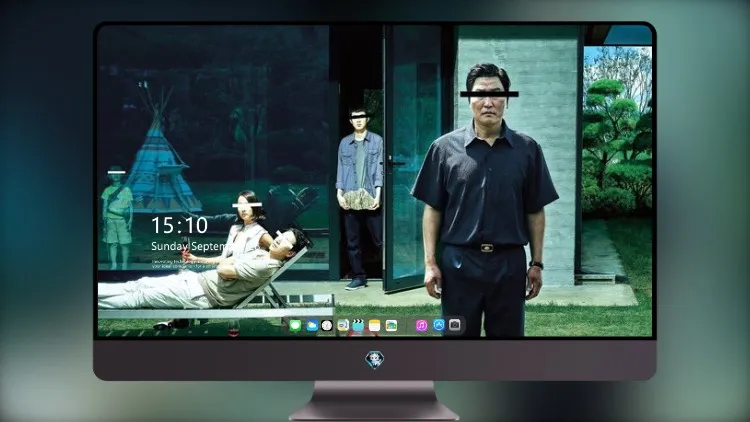
Task: Open the yellow Notes app in dock
Action: [x=375, y=326]
